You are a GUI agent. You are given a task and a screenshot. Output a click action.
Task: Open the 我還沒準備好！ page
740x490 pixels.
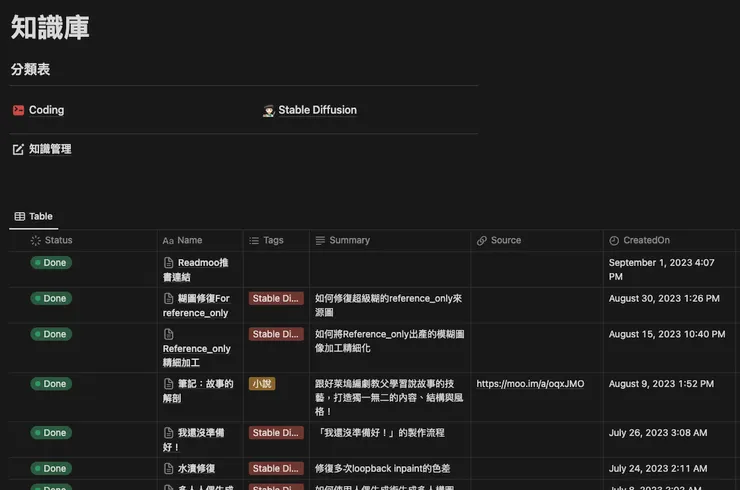(193, 440)
